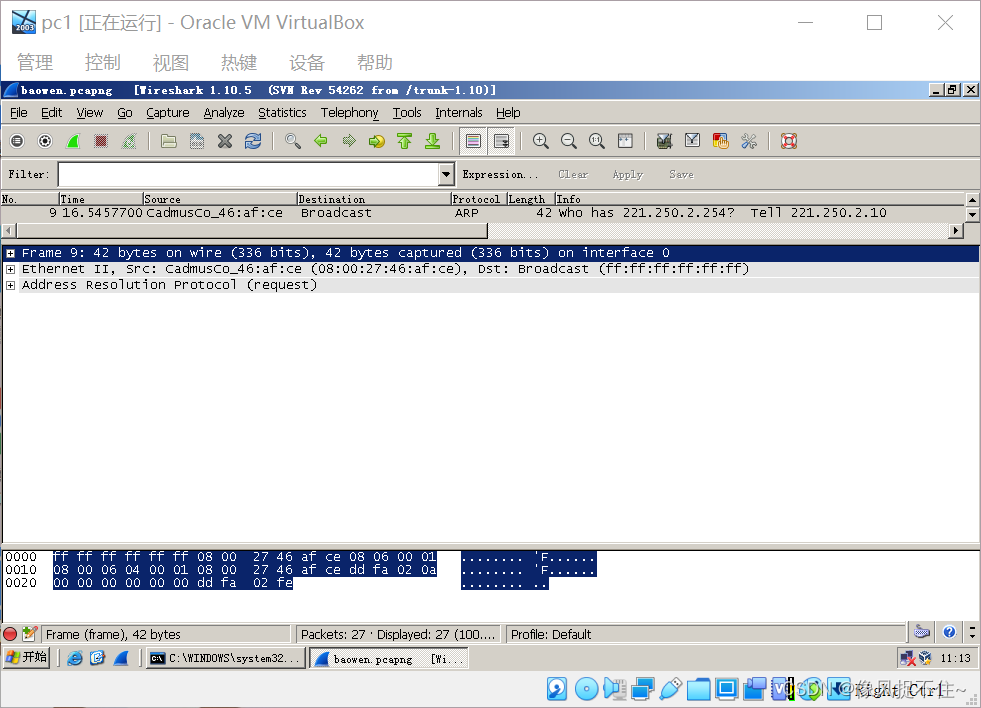This screenshot has width=981, height=708.
Task: Open VirtualBox 控制 menu
Action: pyautogui.click(x=103, y=63)
